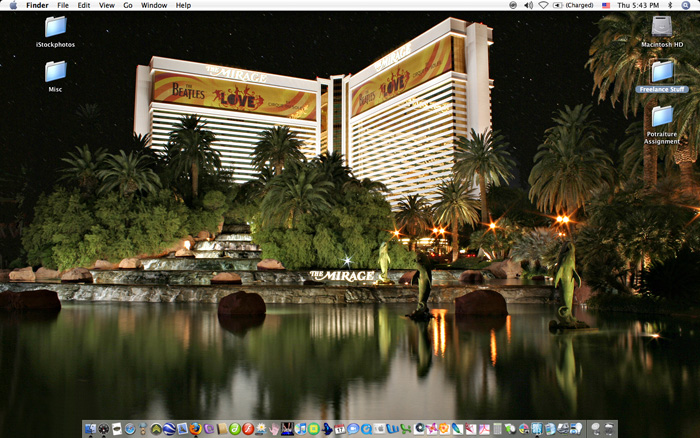Open the address book icon in Dock

click(223, 429)
